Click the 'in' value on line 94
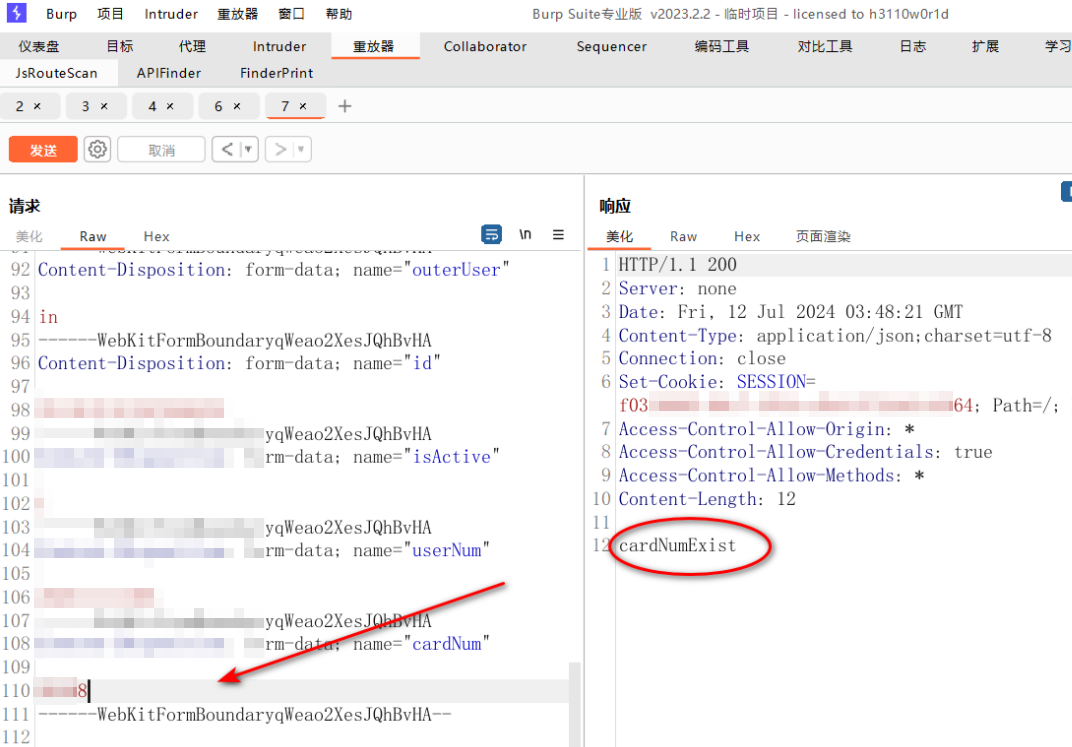 pyautogui.click(x=48, y=316)
